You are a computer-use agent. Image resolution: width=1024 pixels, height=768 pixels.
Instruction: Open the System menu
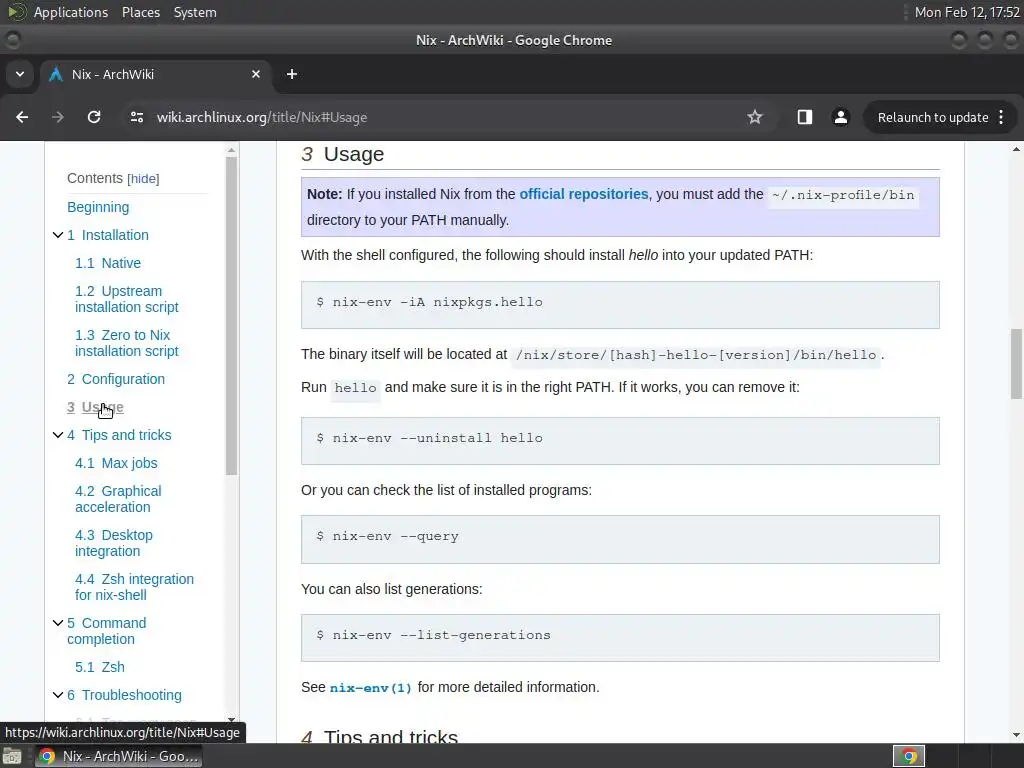click(195, 12)
